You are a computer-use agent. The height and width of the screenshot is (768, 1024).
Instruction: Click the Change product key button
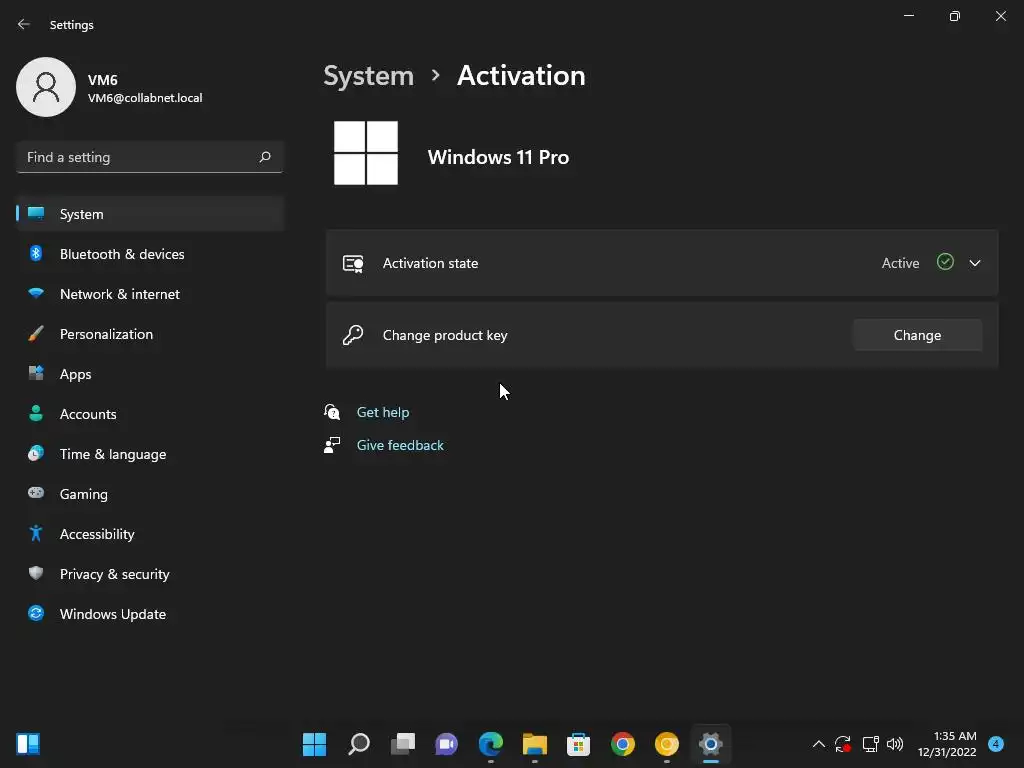pos(917,335)
